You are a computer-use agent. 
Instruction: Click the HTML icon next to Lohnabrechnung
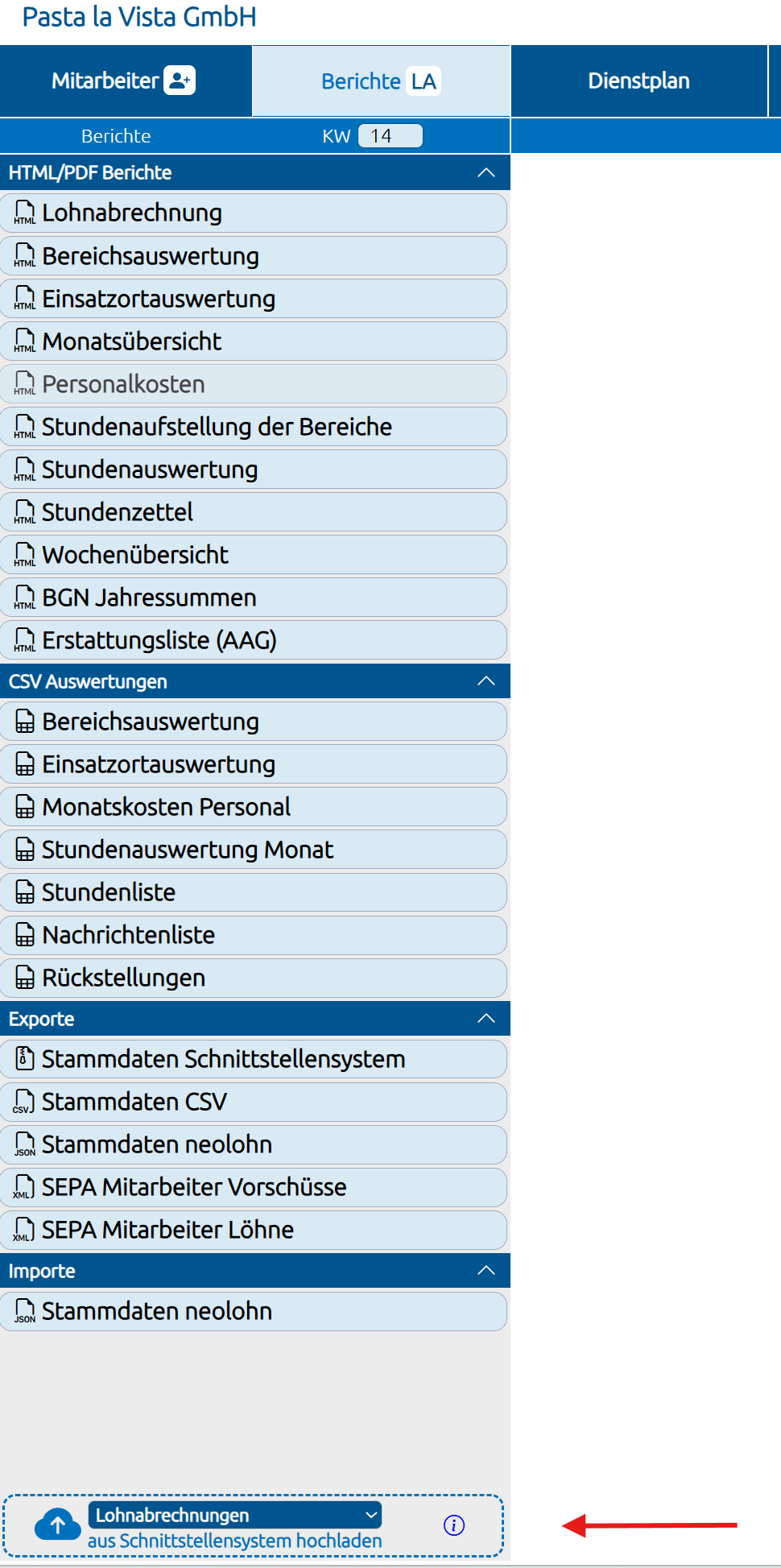pos(23,213)
